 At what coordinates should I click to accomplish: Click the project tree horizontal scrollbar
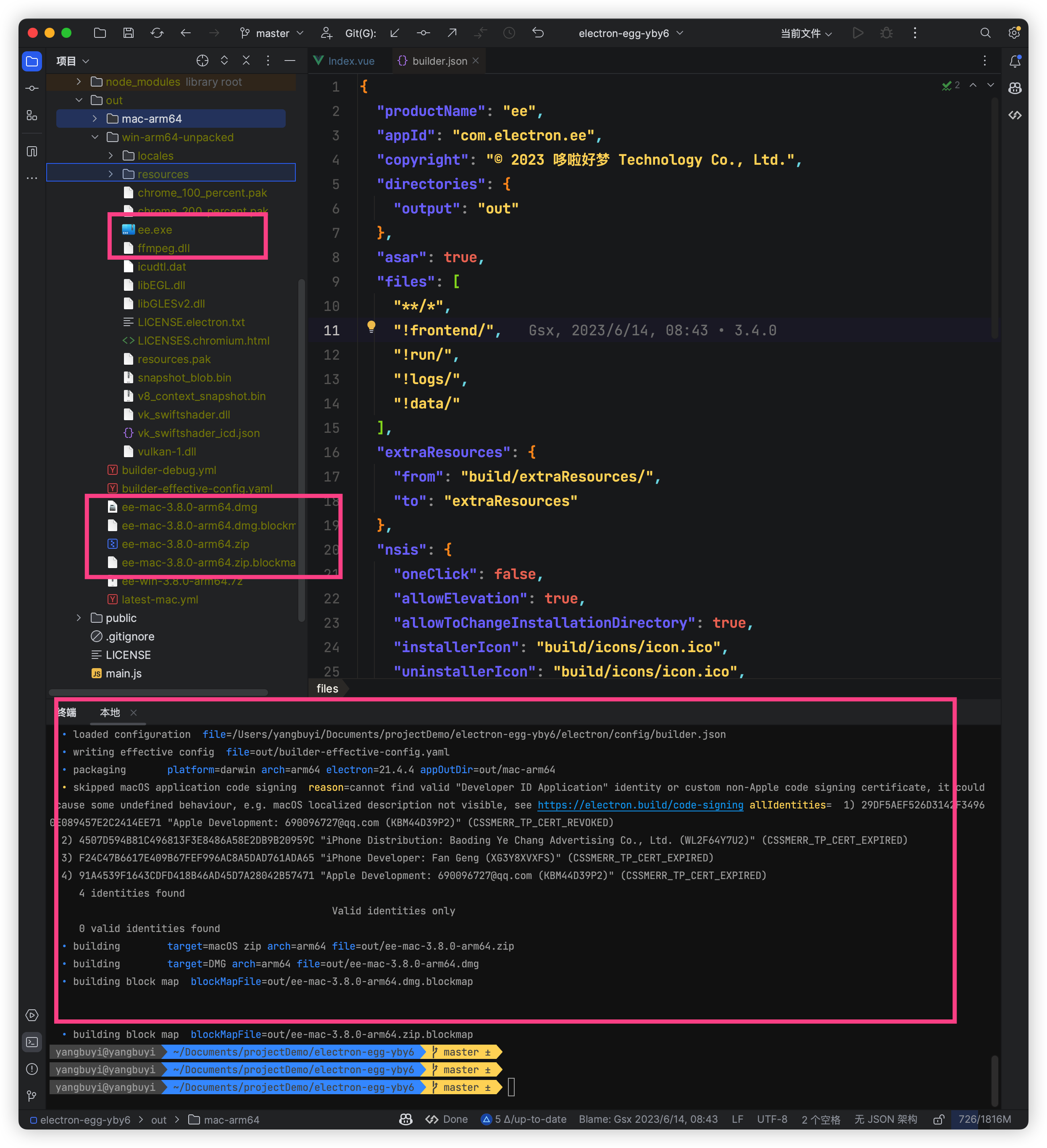pyautogui.click(x=158, y=692)
